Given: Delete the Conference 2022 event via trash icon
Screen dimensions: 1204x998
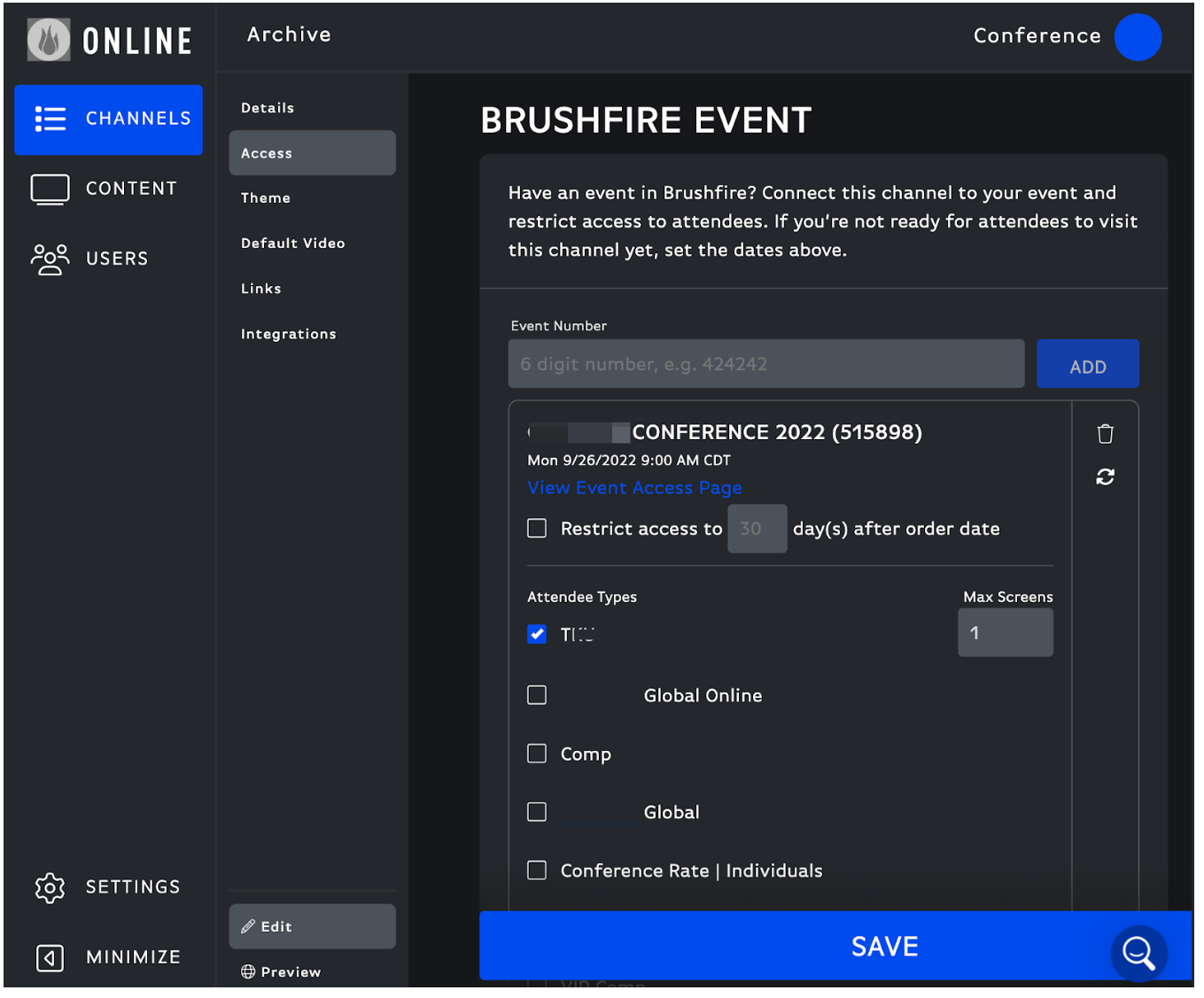Looking at the screenshot, I should 1104,433.
